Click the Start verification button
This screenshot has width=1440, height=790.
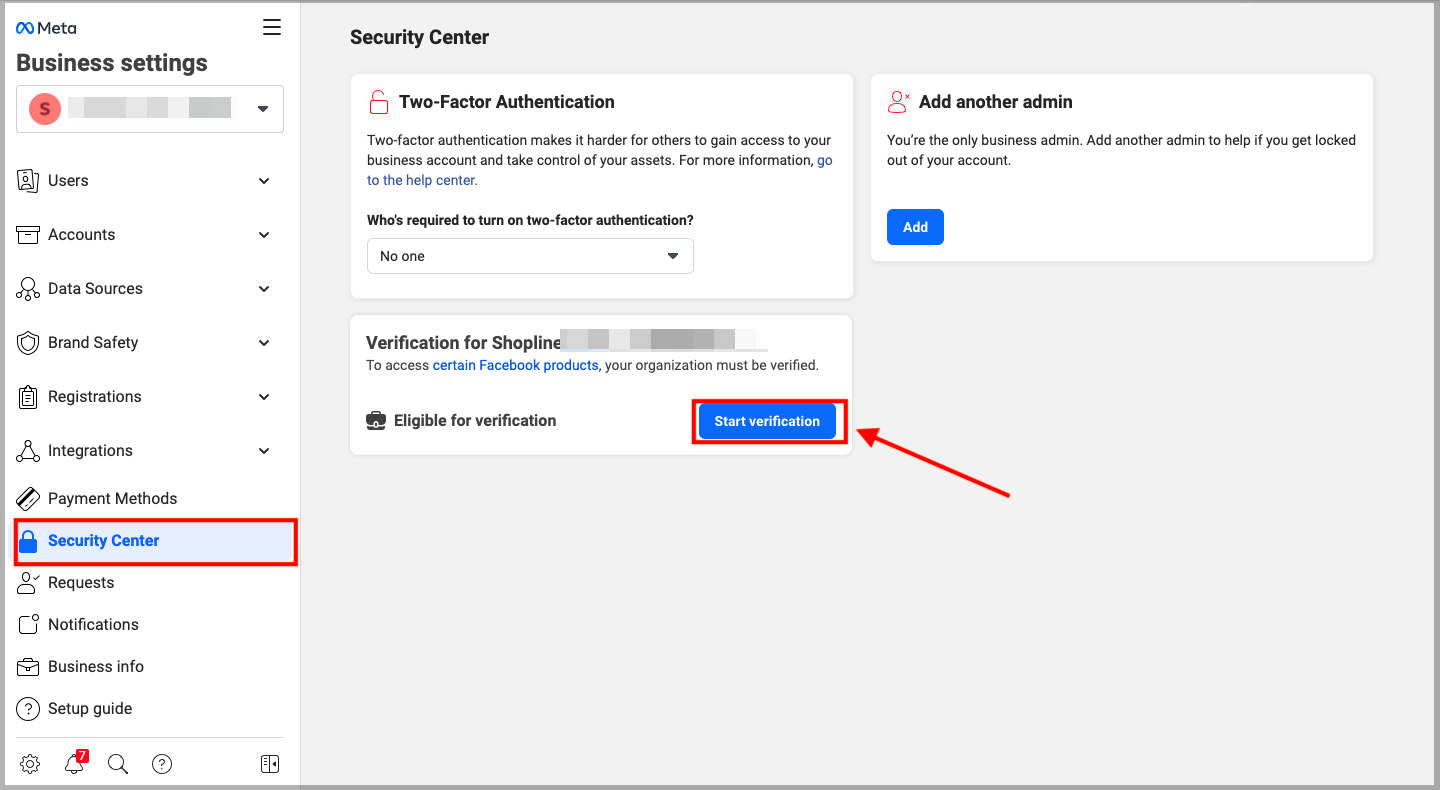coord(767,421)
